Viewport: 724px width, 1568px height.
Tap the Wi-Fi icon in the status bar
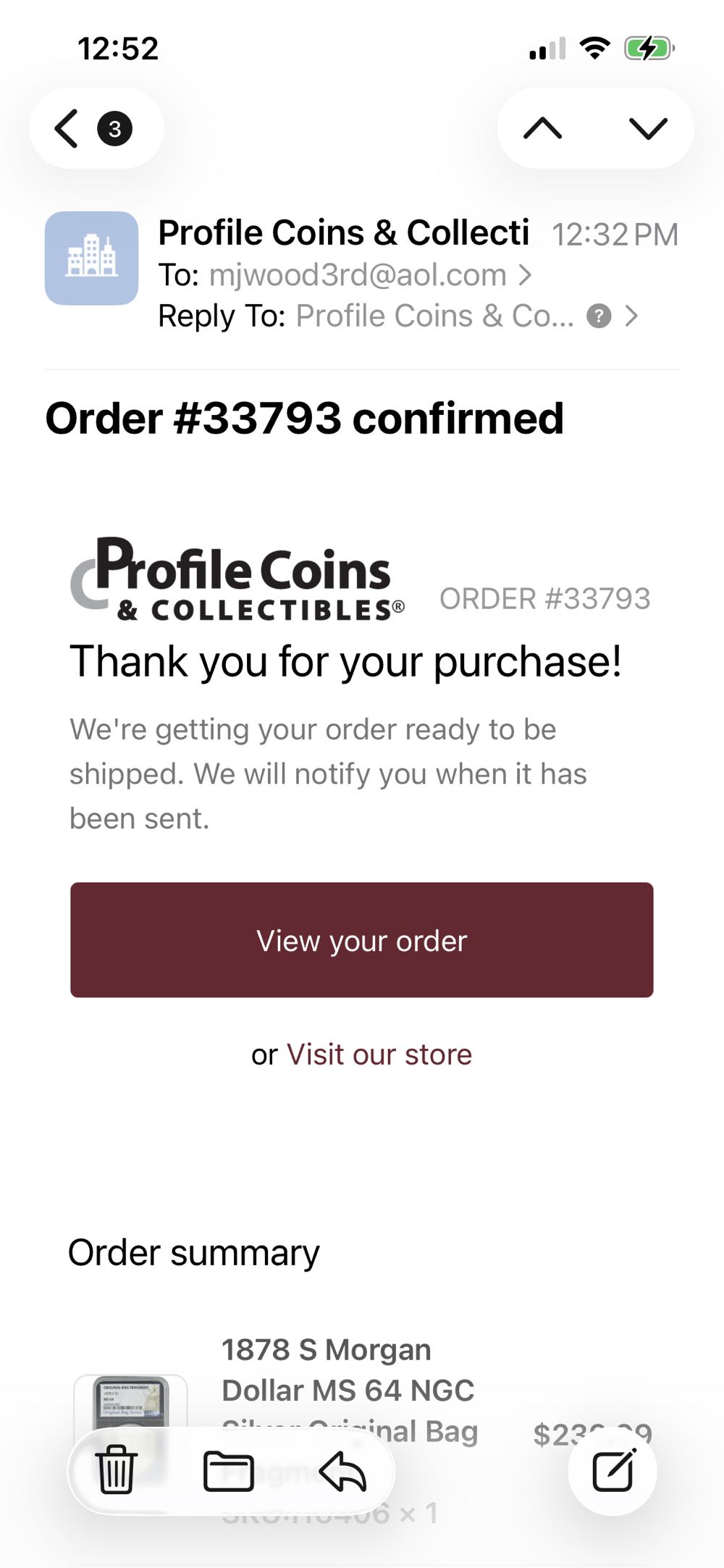[x=595, y=48]
